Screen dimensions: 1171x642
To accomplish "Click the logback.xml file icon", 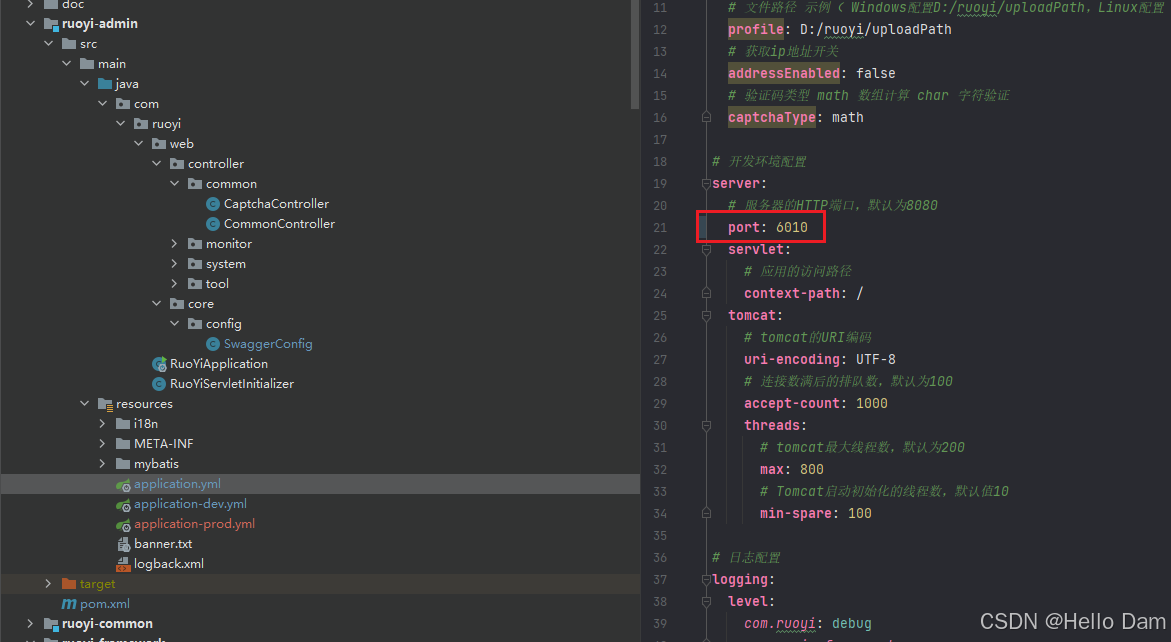I will click(123, 564).
